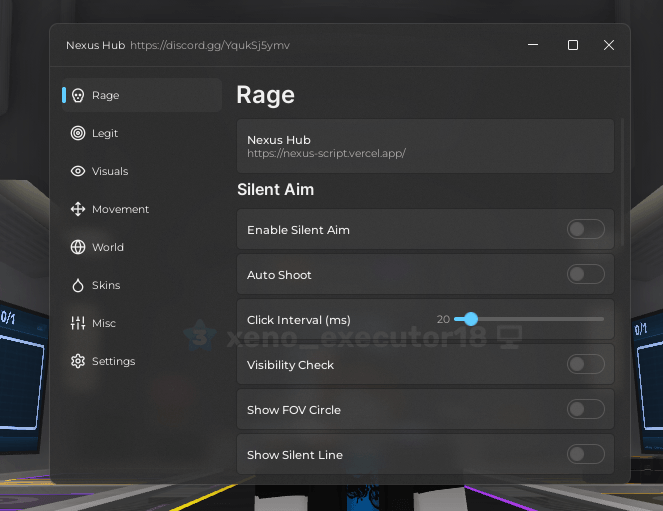Enable Show FOV Circle toggle
The image size is (663, 511).
pos(586,409)
